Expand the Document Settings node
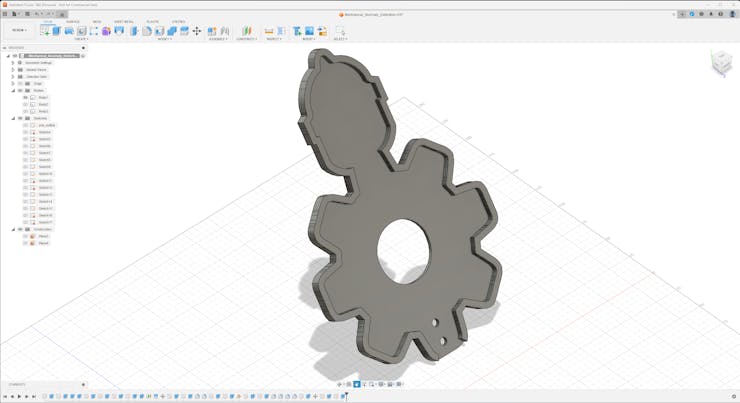The height and width of the screenshot is (403, 740). pos(13,63)
